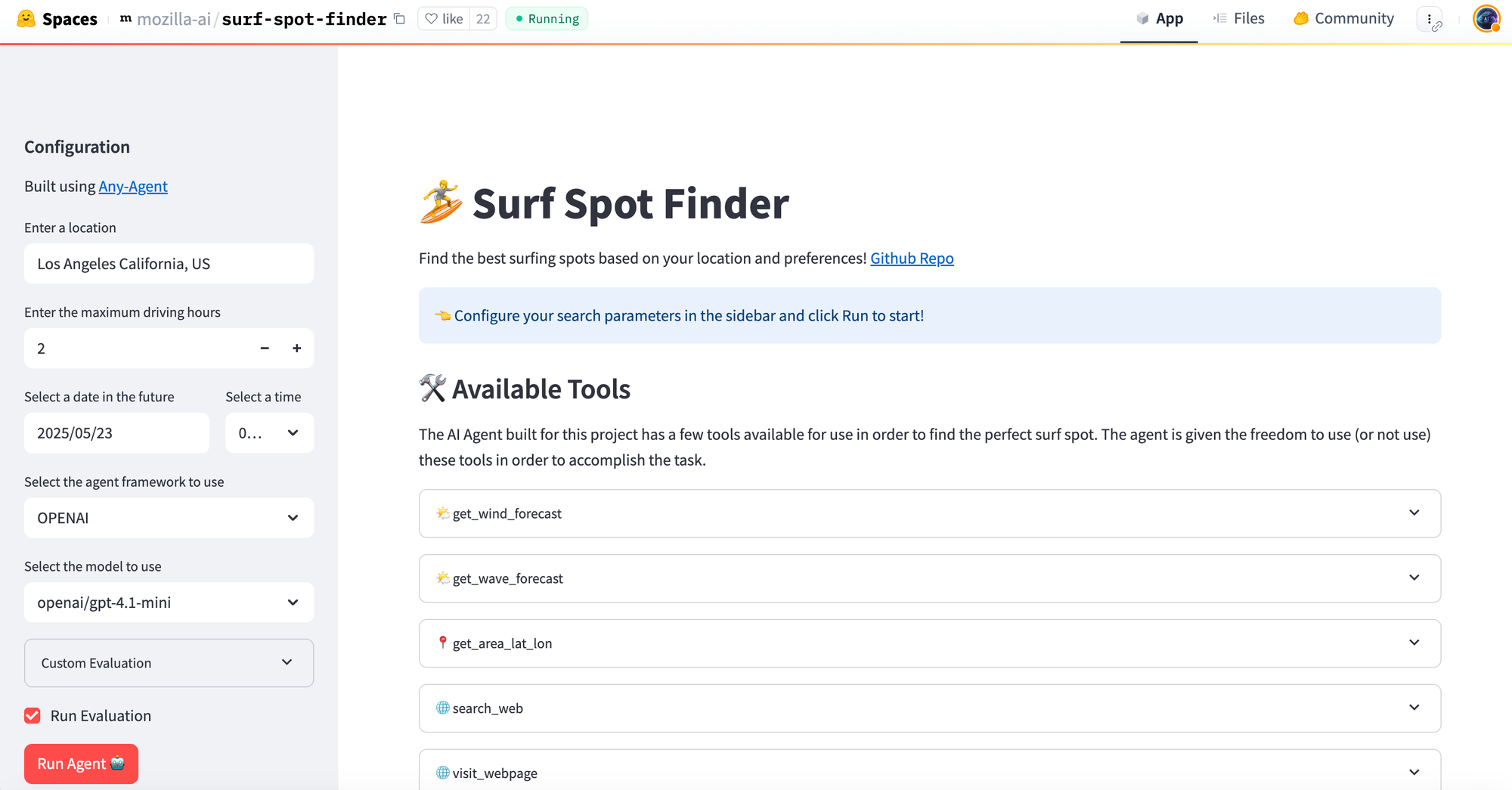
Task: Click the Hugging Face Spaces logo
Action: point(57,19)
